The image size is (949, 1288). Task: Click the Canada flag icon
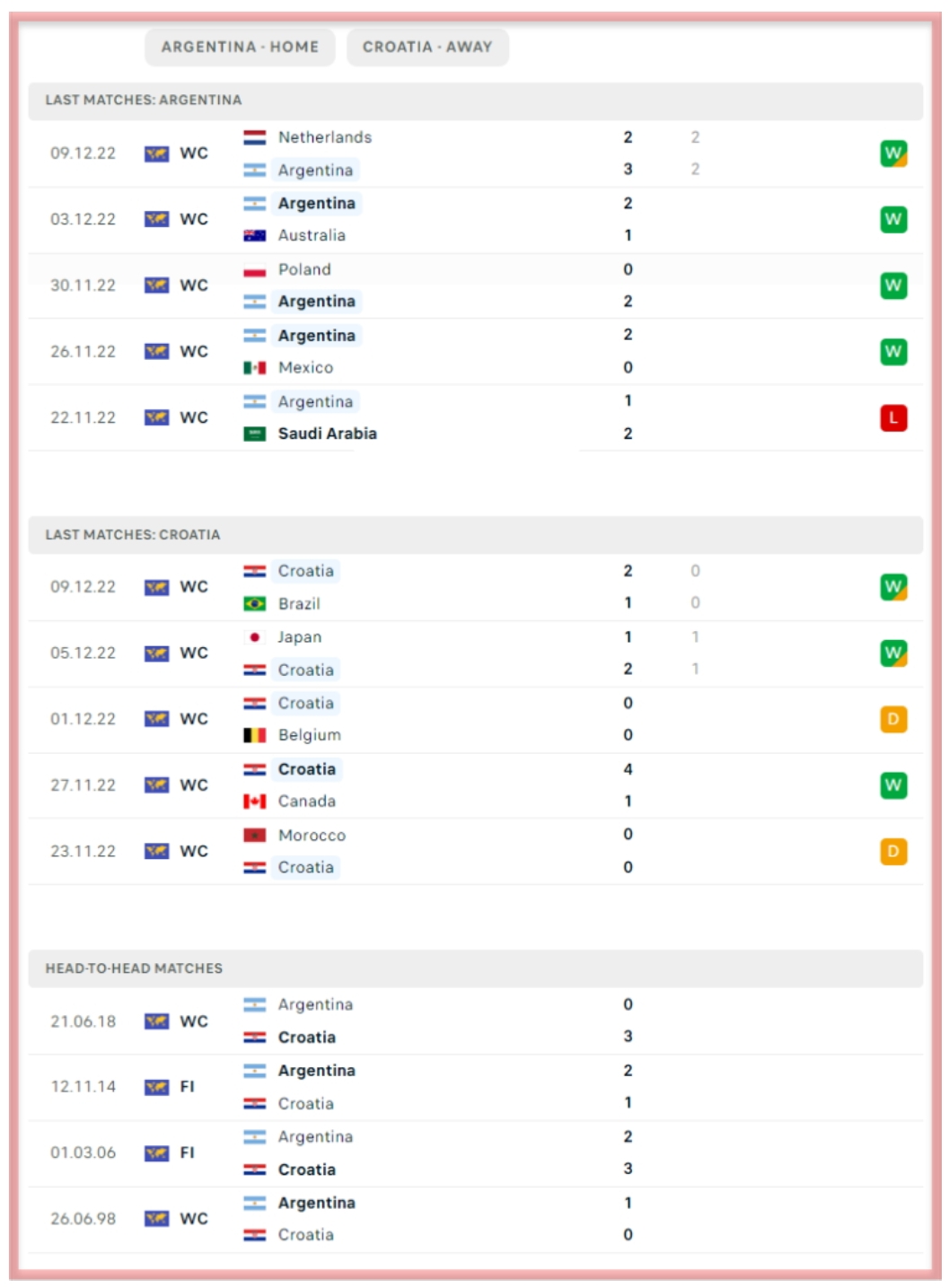[255, 802]
